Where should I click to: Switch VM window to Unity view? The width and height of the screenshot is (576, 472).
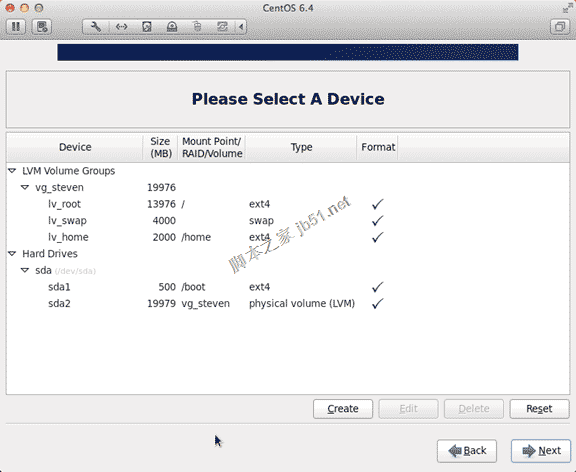[559, 27]
